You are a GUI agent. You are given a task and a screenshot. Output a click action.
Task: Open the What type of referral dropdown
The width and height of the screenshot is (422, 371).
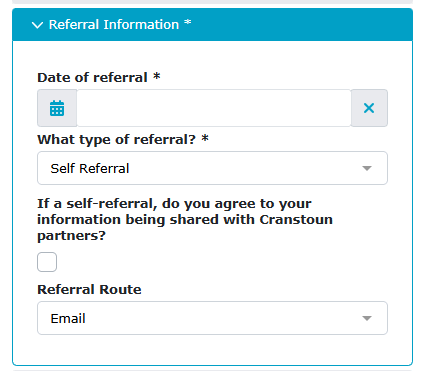212,168
